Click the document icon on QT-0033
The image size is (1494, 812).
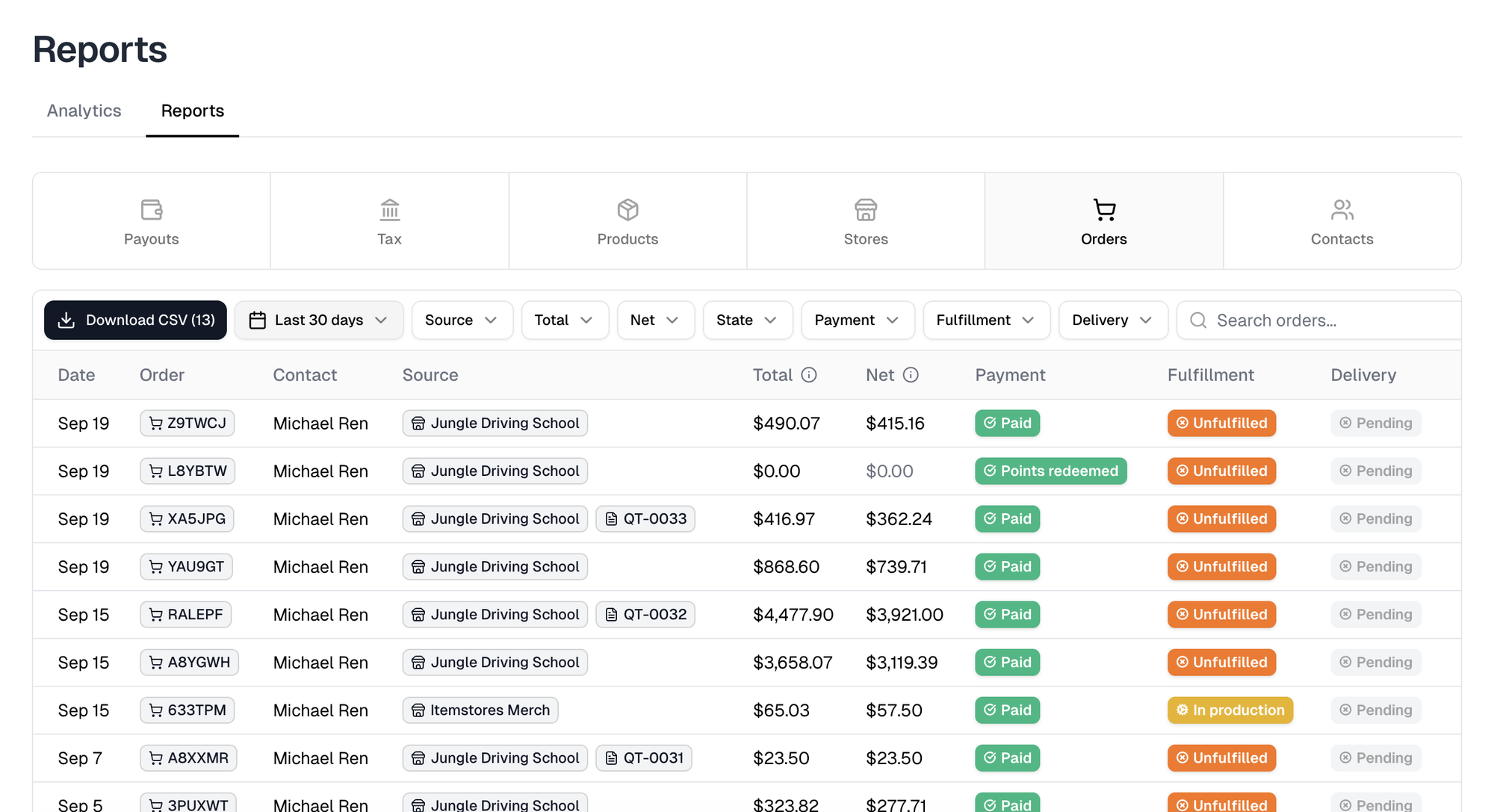(611, 519)
